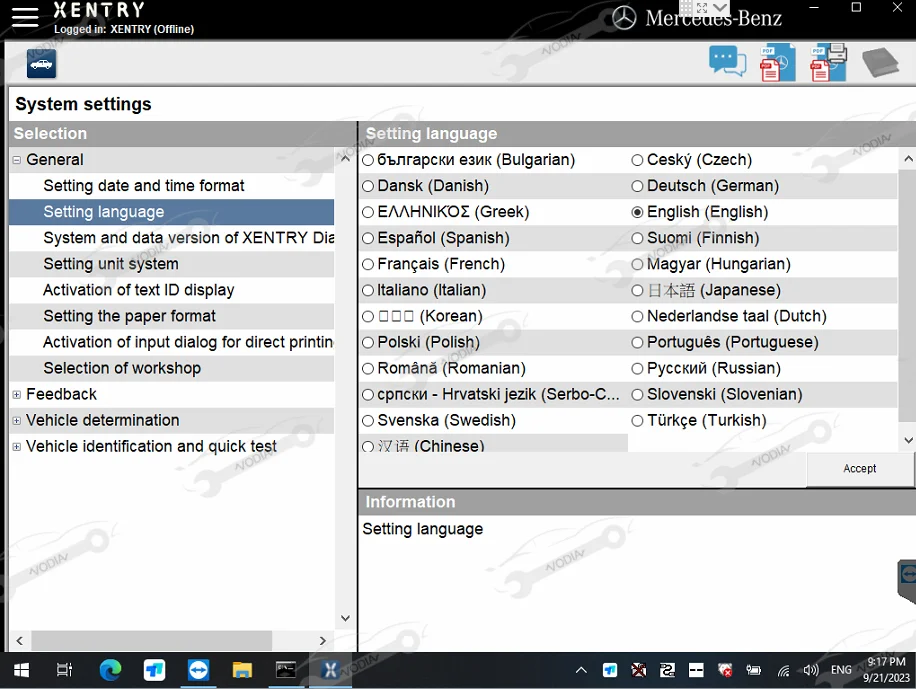Image resolution: width=916 pixels, height=689 pixels.
Task: Select Deutsch (German) radio button
Action: click(x=637, y=186)
